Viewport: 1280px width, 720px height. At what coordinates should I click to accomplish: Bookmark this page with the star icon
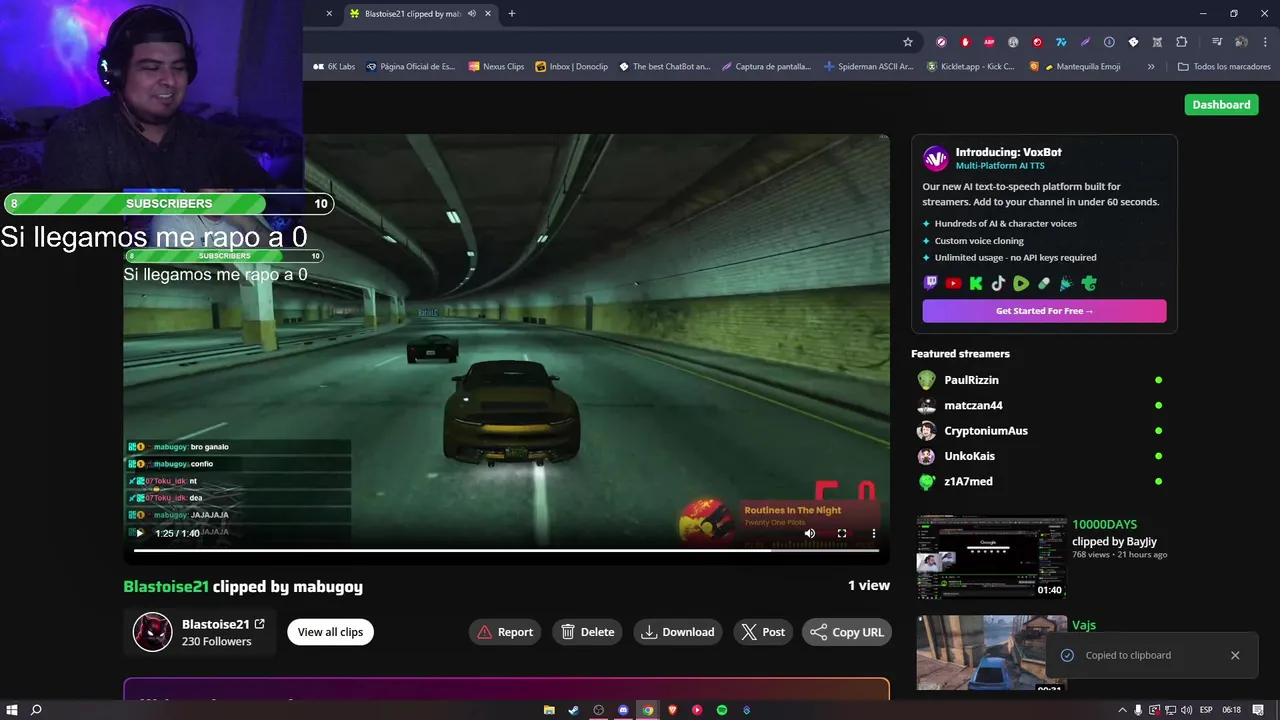(x=908, y=42)
